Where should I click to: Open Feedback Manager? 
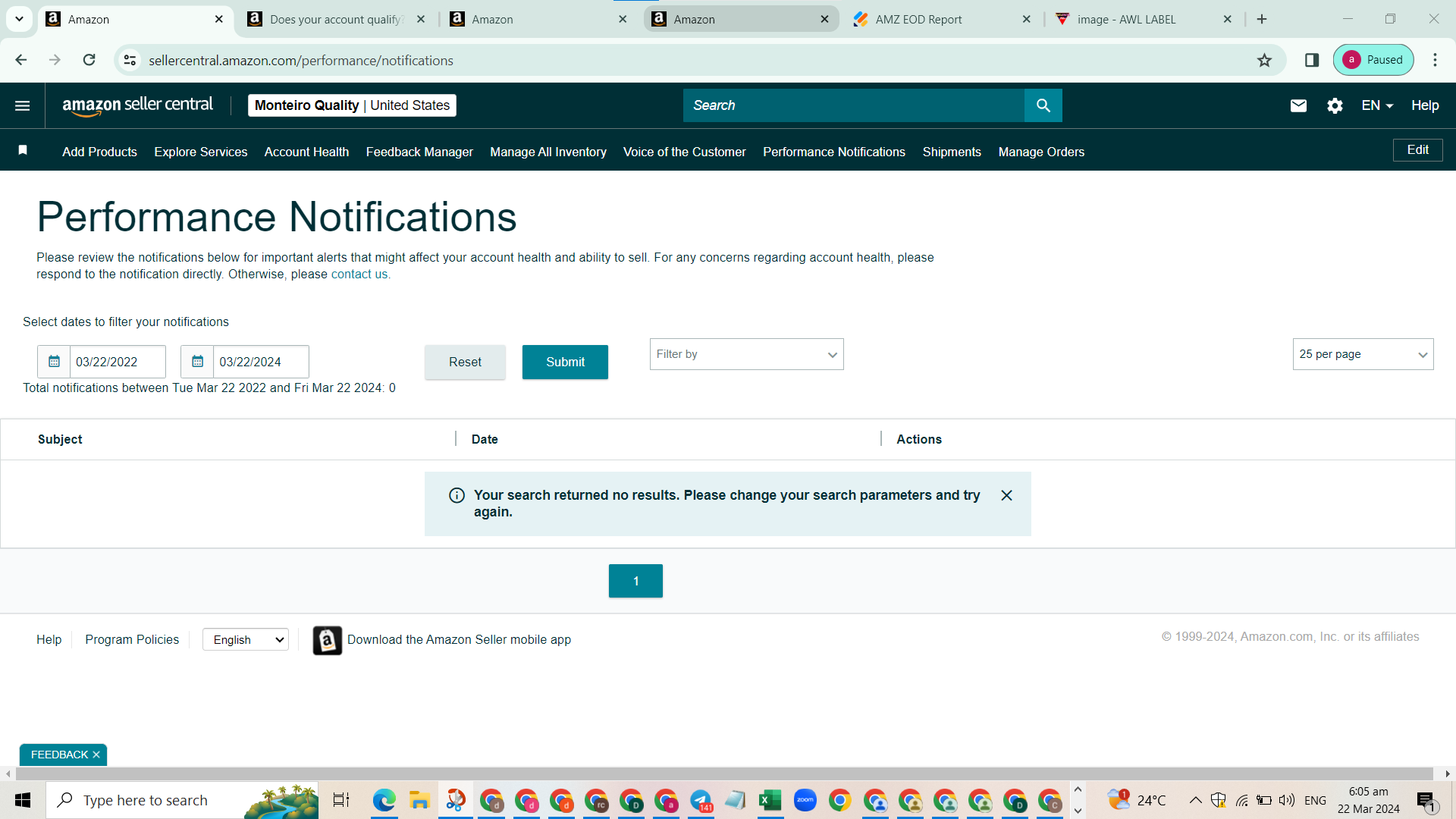click(419, 152)
